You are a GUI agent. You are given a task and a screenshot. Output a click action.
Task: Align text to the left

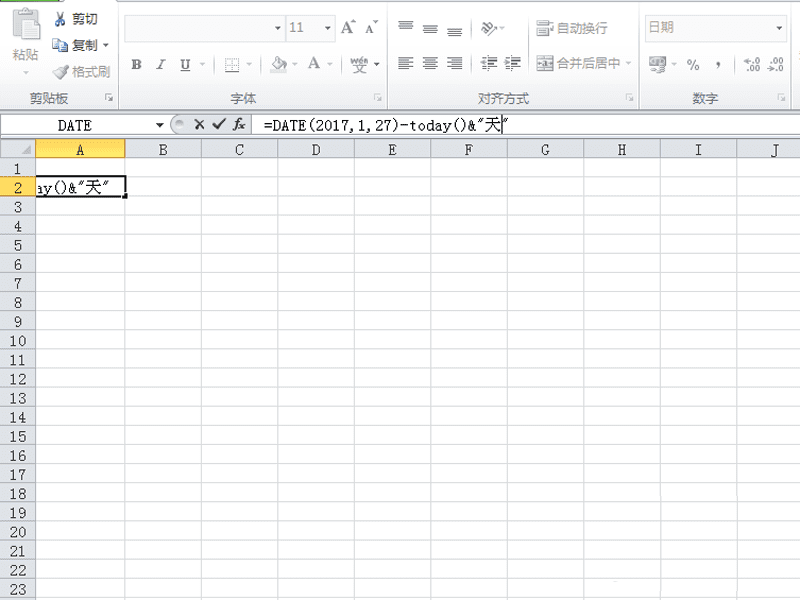tap(406, 63)
